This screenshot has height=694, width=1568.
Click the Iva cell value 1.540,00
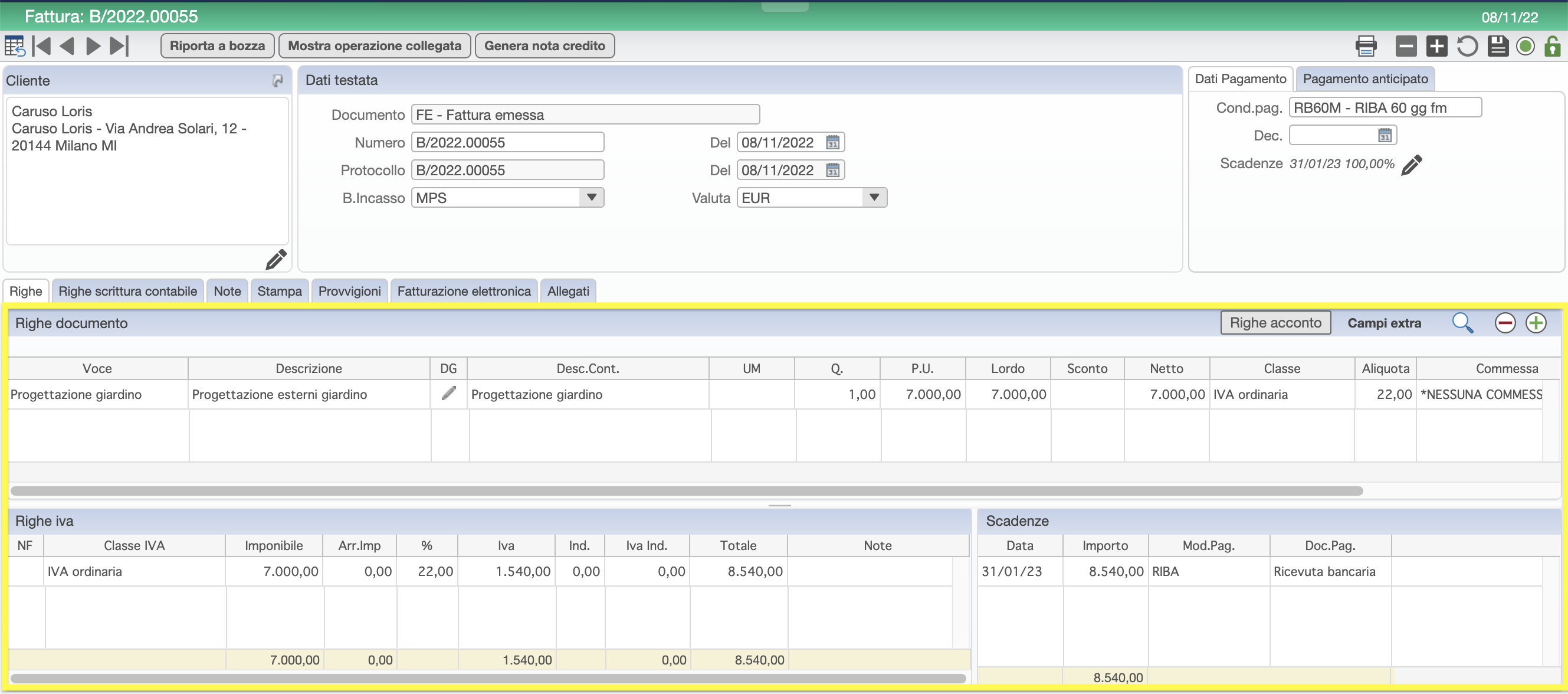(506, 571)
